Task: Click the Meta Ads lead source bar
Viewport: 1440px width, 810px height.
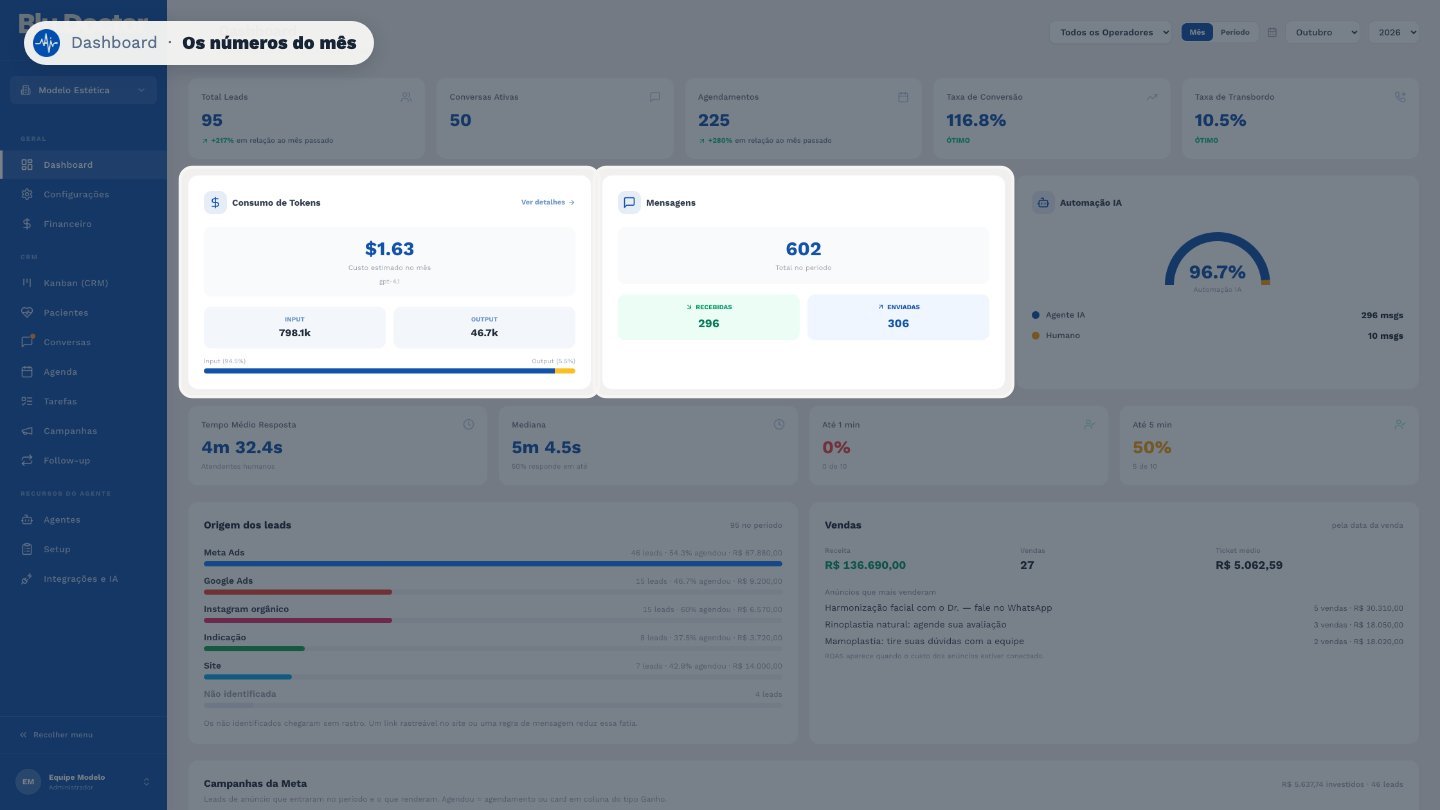Action: (x=493, y=564)
